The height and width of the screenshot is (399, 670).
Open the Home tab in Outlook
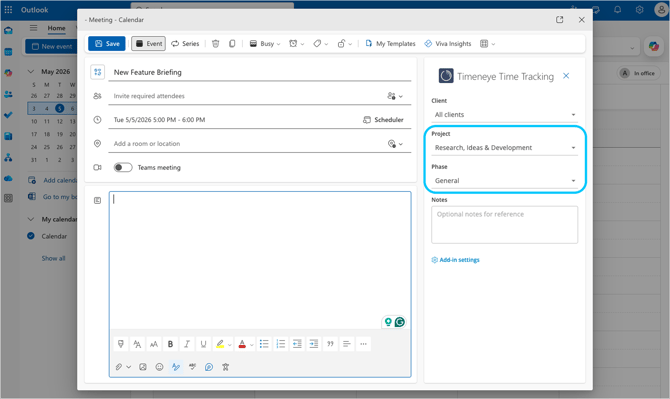coord(56,28)
